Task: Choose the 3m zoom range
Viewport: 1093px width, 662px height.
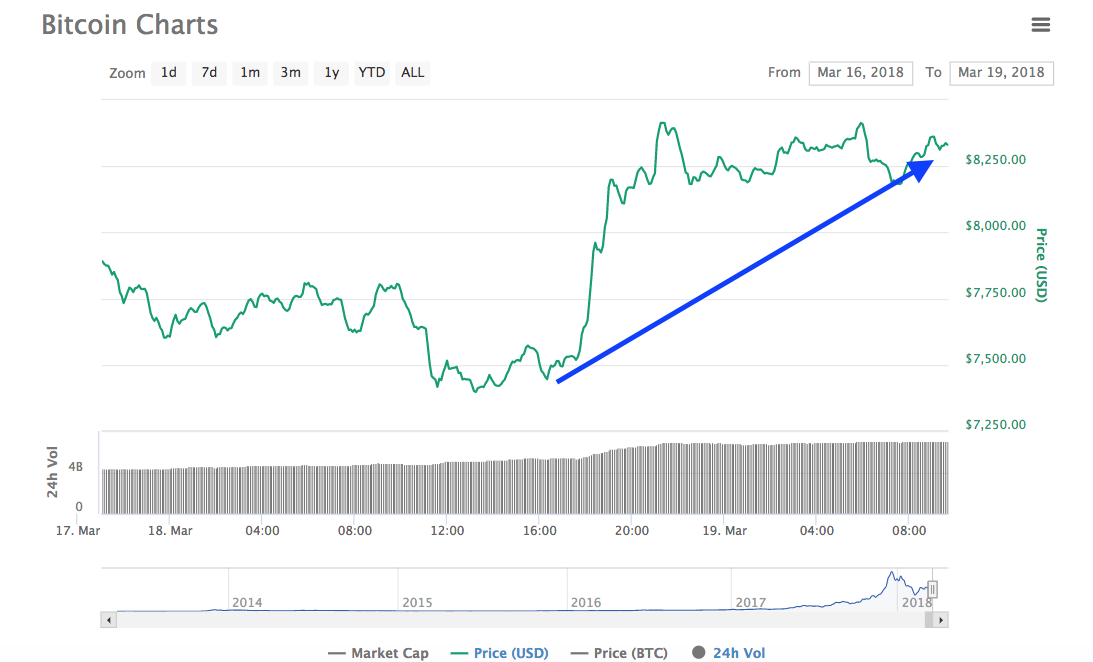Action: point(291,72)
